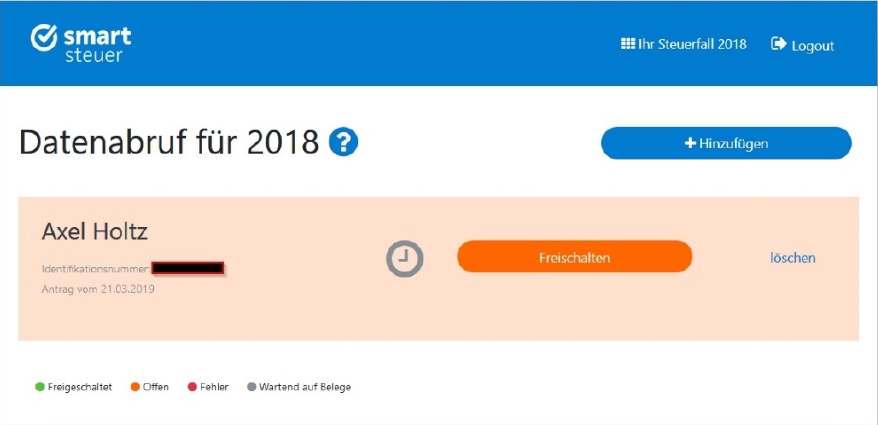Open the Ihr Steuerfall 2018 menu item
Viewport: 878px width, 425px height.
click(692, 44)
